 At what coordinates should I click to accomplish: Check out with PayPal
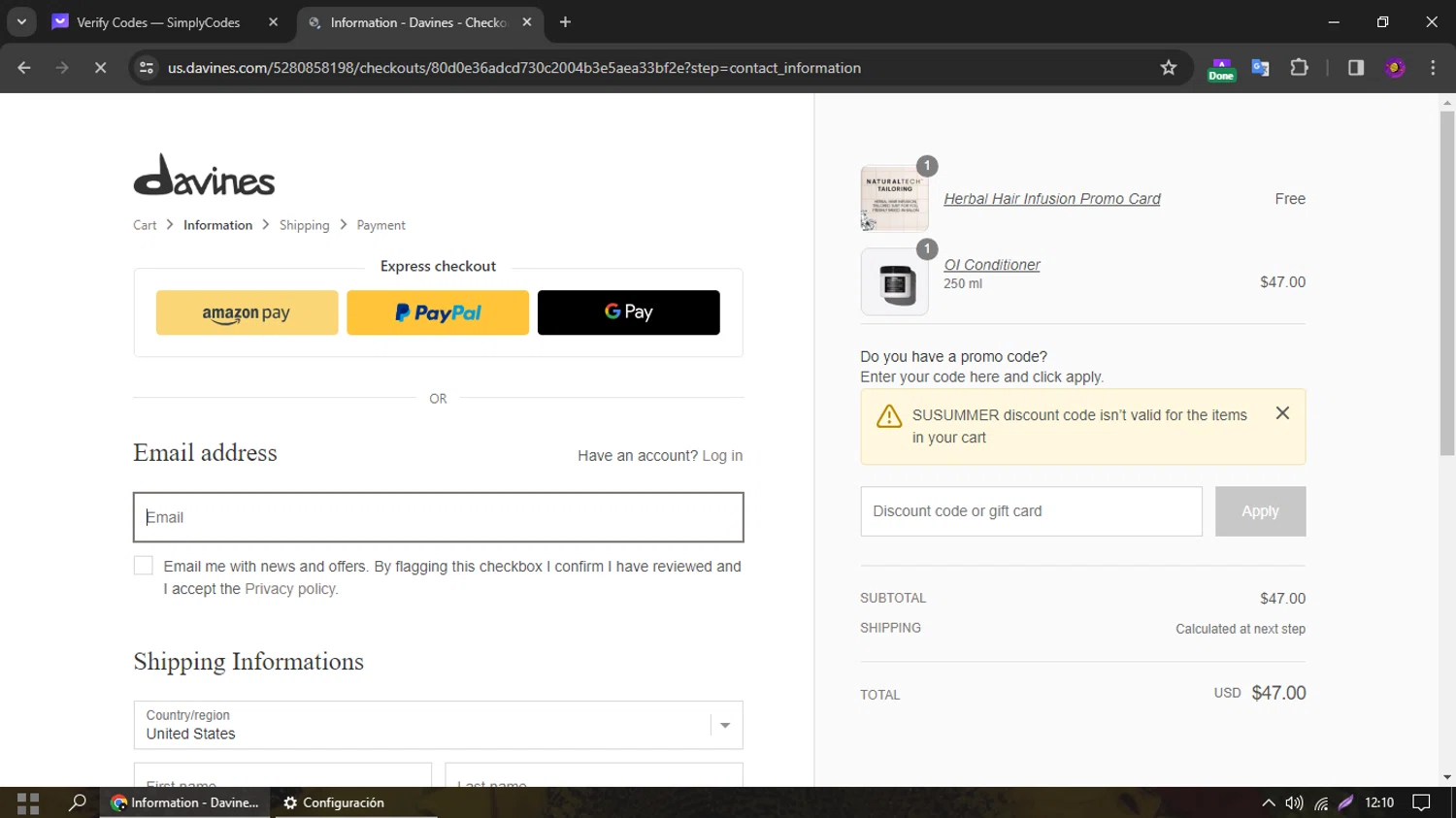[x=438, y=312]
